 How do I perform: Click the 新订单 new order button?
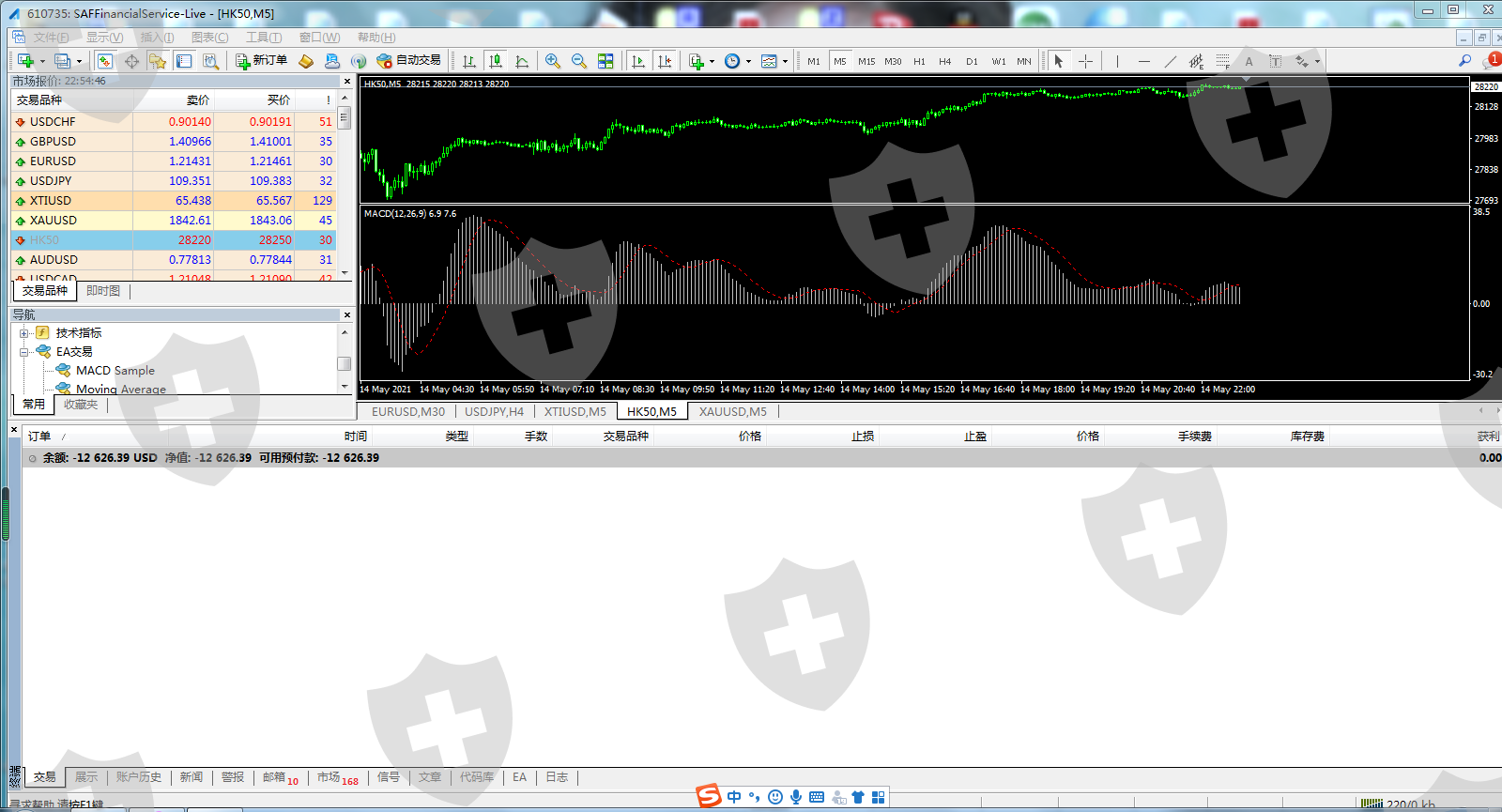262,61
